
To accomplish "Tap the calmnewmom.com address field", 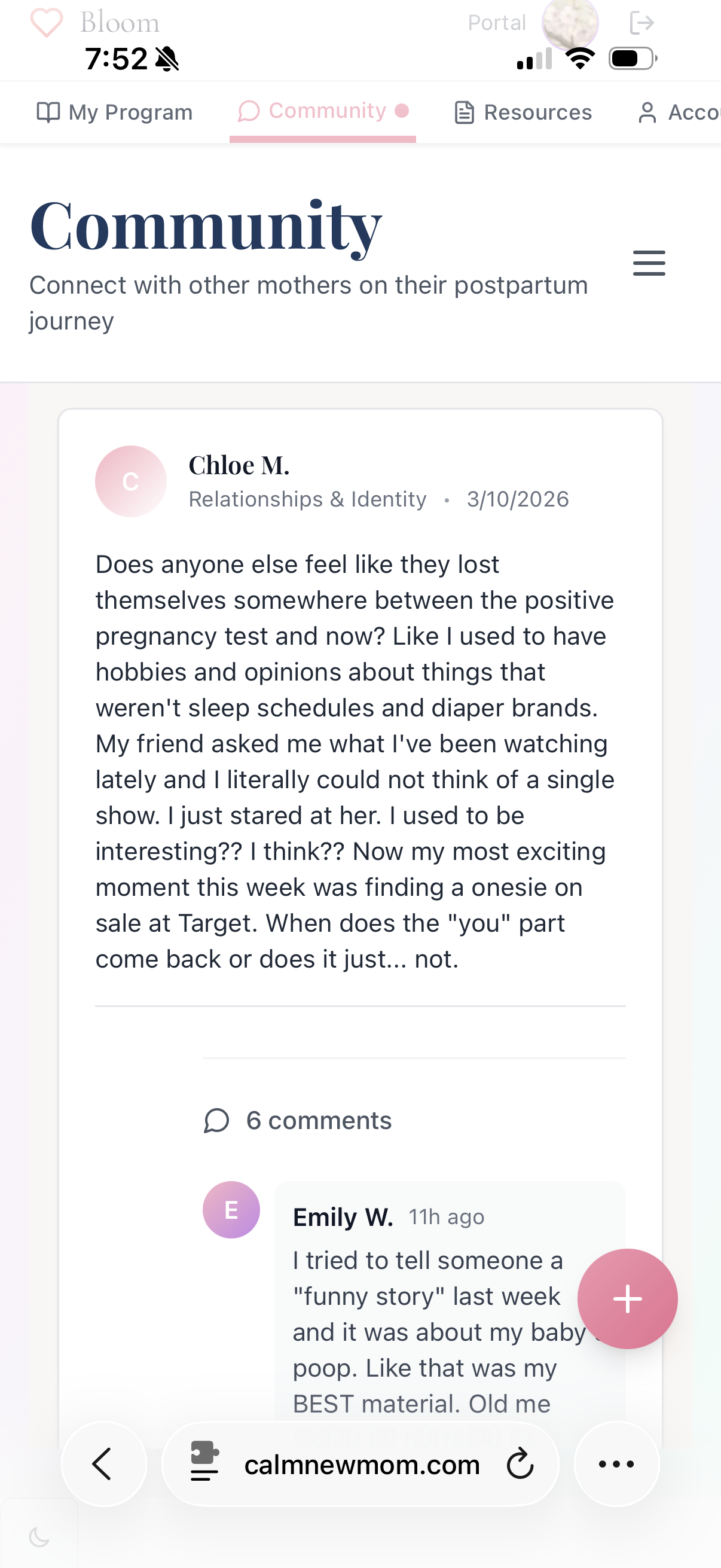I will 362,1465.
